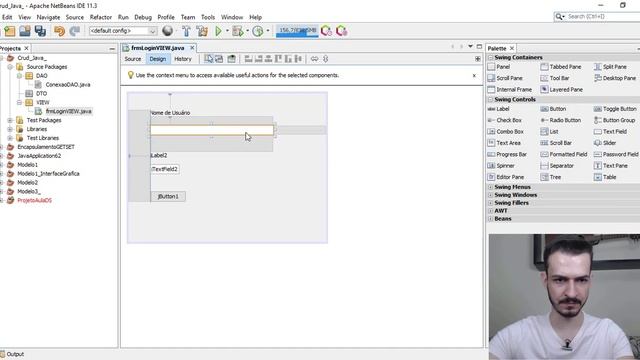Open the Debug Project dropdown arrow
The image size is (640, 360).
[247, 31]
